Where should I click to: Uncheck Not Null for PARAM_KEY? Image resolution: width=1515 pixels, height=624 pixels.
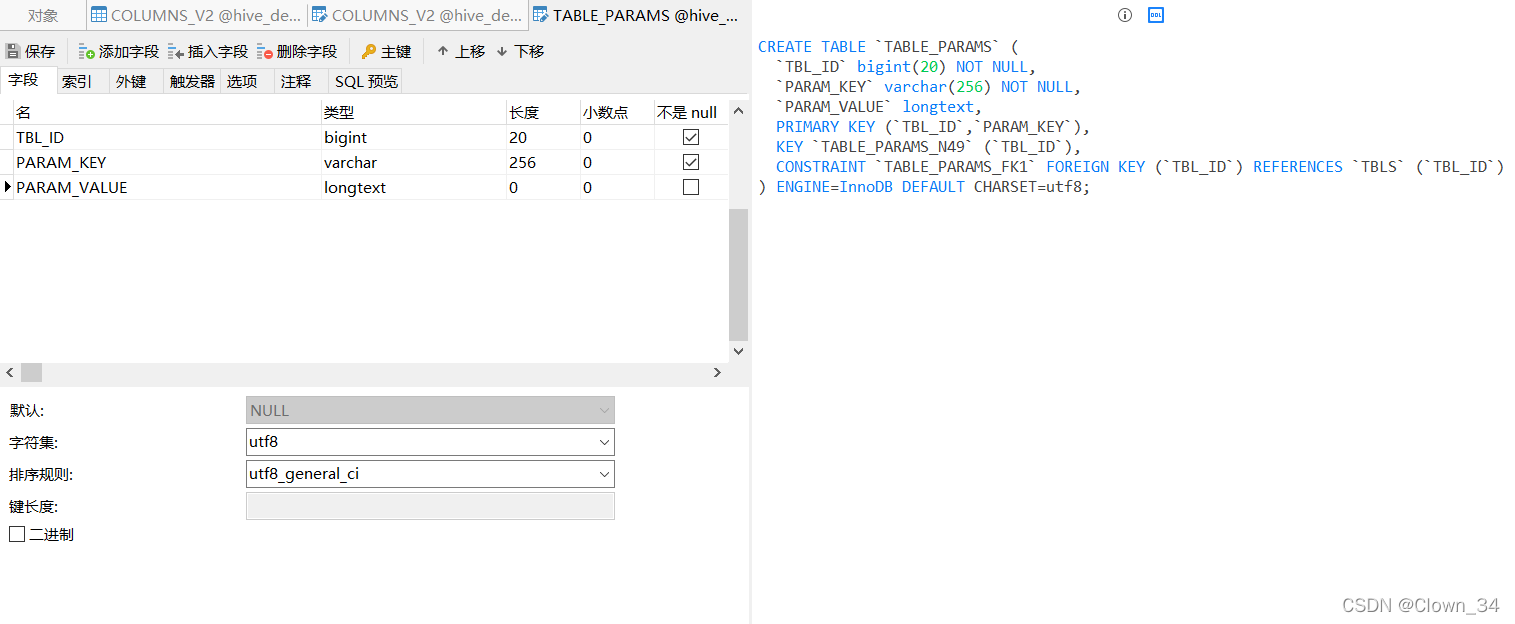click(x=690, y=162)
